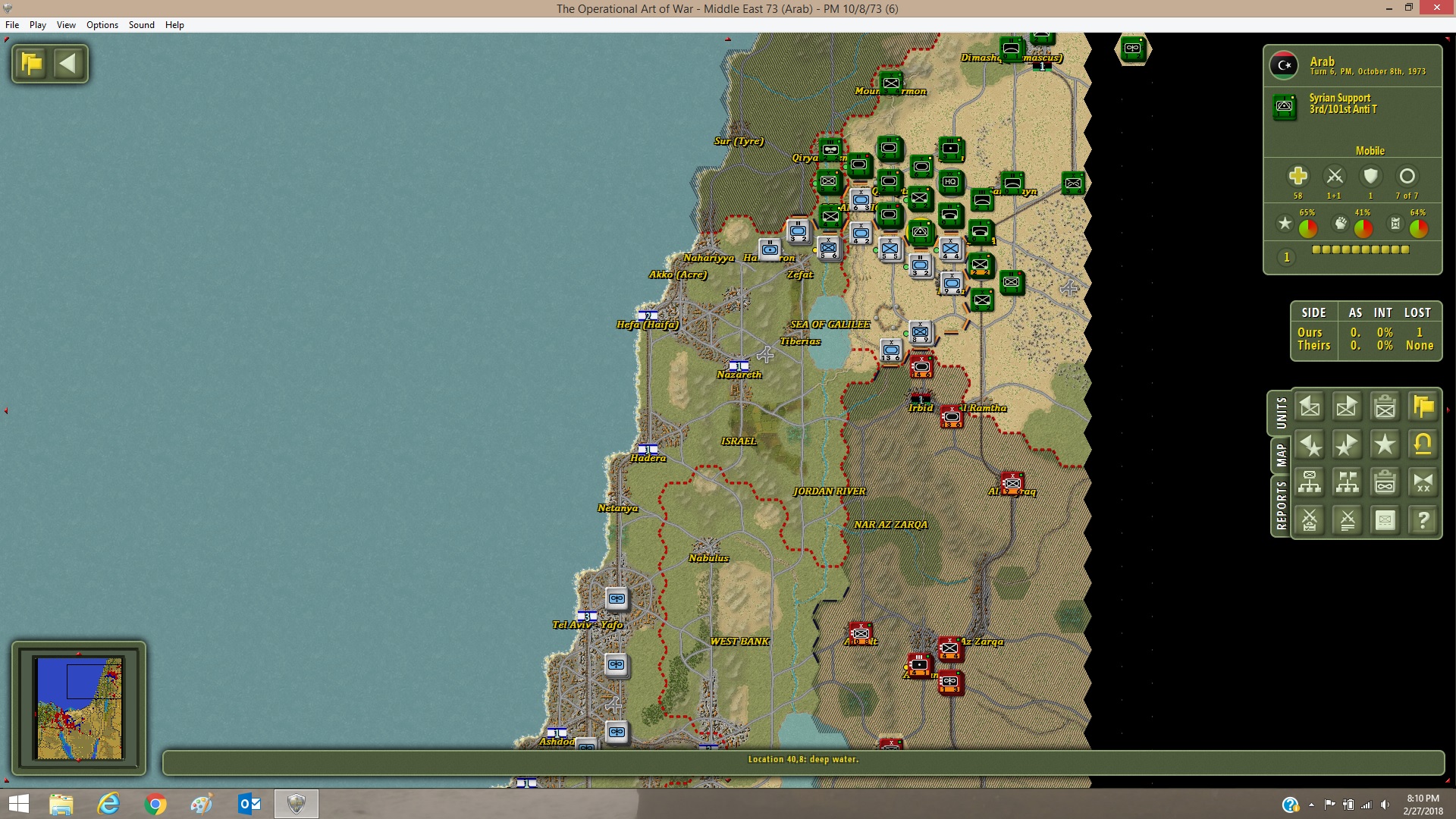
Task: Open the unit report clipboard icon
Action: 1385,407
